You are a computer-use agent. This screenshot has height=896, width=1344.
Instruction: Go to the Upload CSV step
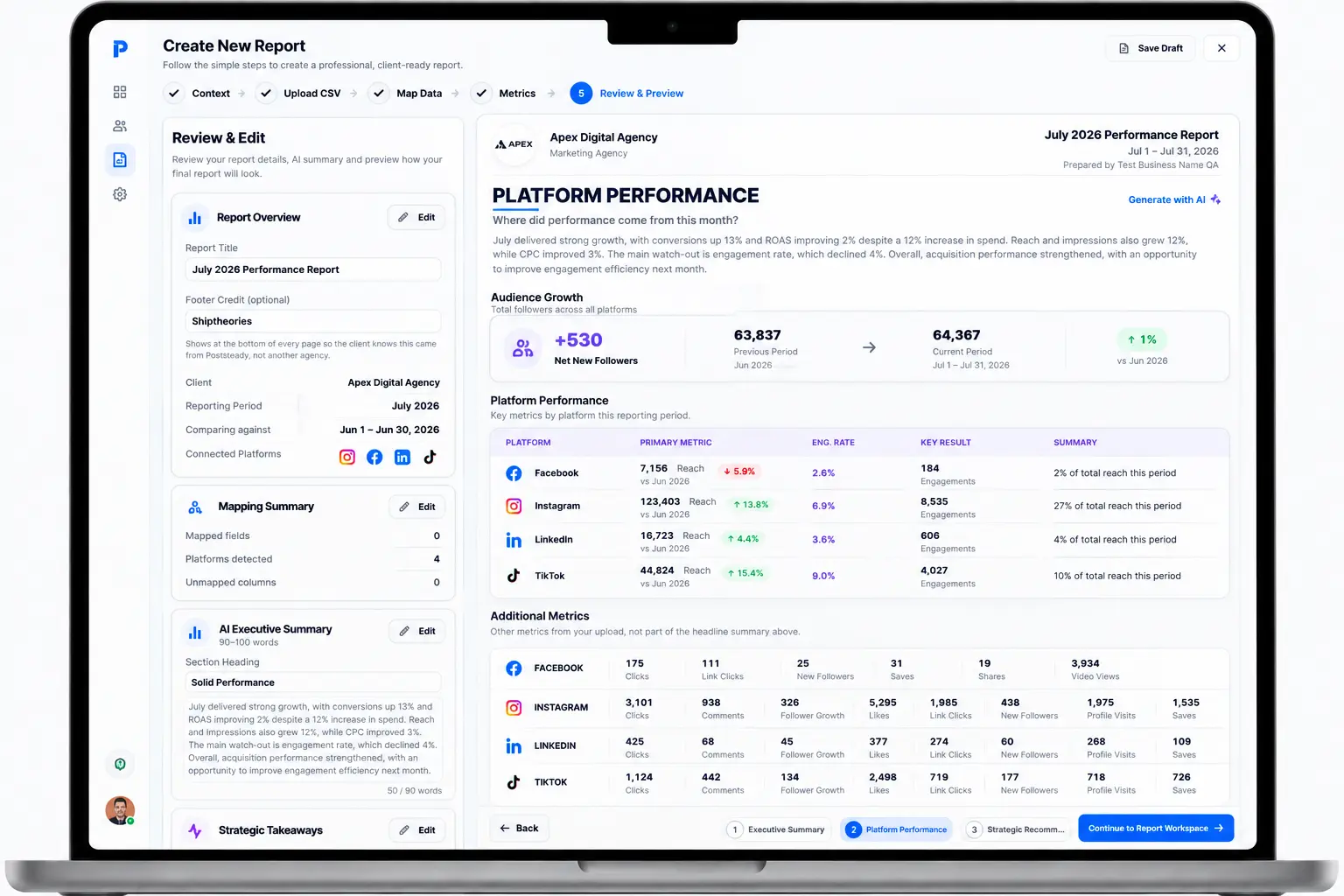pyautogui.click(x=299, y=94)
